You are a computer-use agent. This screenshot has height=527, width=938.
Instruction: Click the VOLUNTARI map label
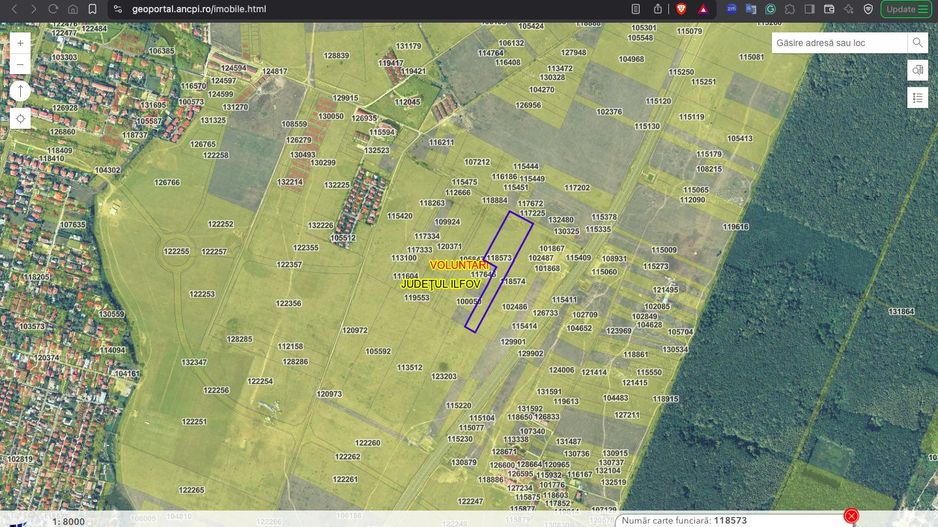tap(459, 265)
